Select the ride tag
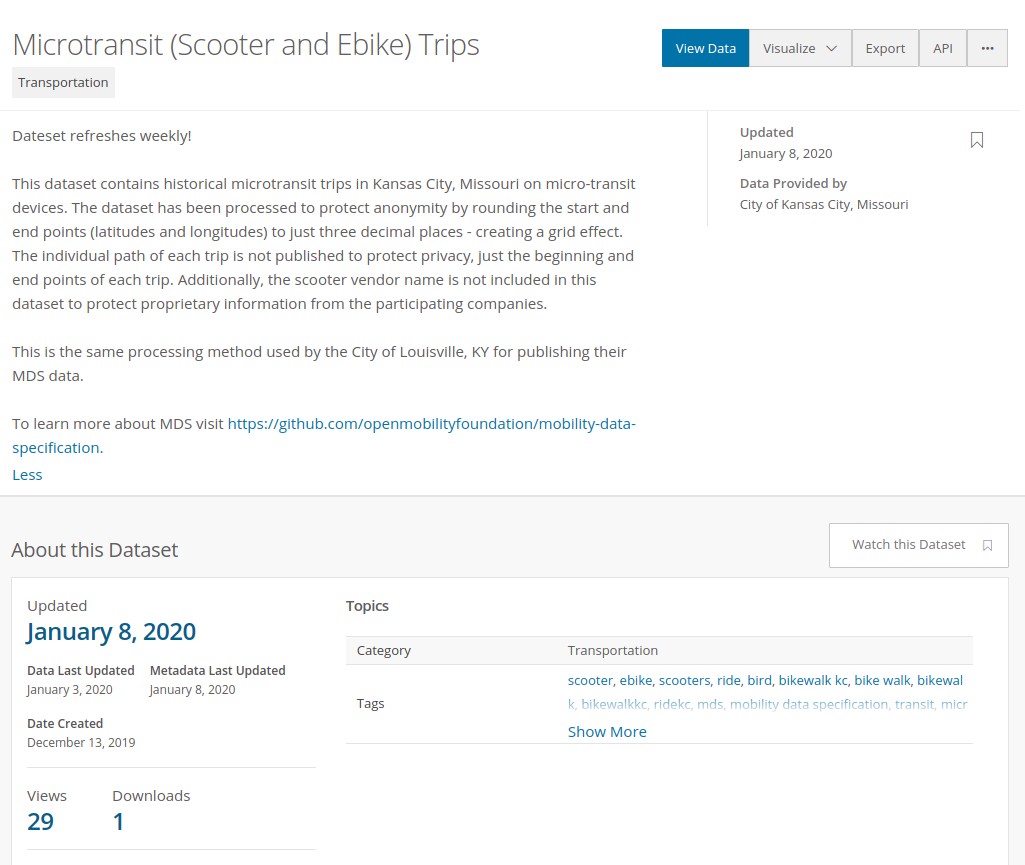 point(728,681)
